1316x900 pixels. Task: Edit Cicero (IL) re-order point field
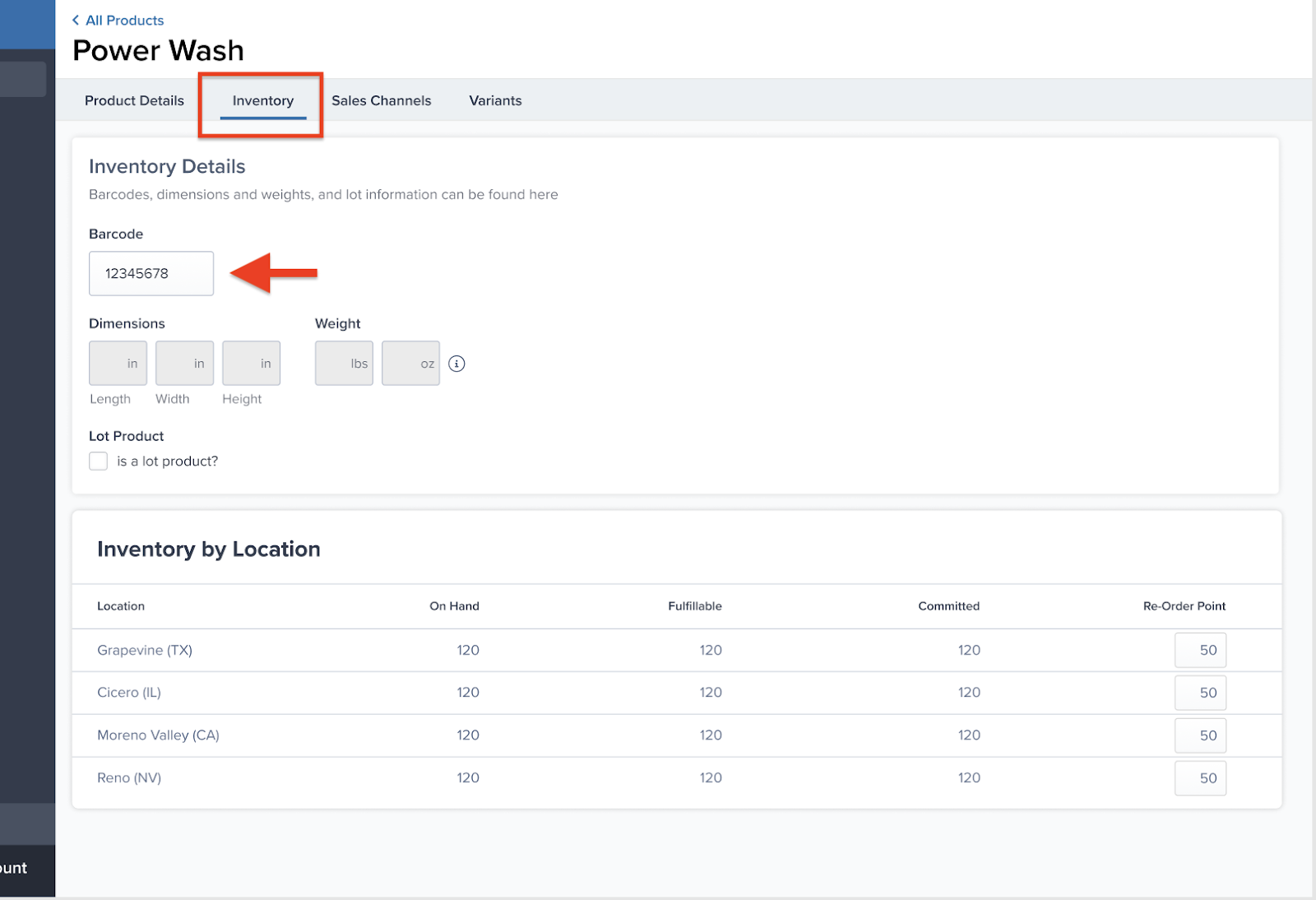(1200, 693)
